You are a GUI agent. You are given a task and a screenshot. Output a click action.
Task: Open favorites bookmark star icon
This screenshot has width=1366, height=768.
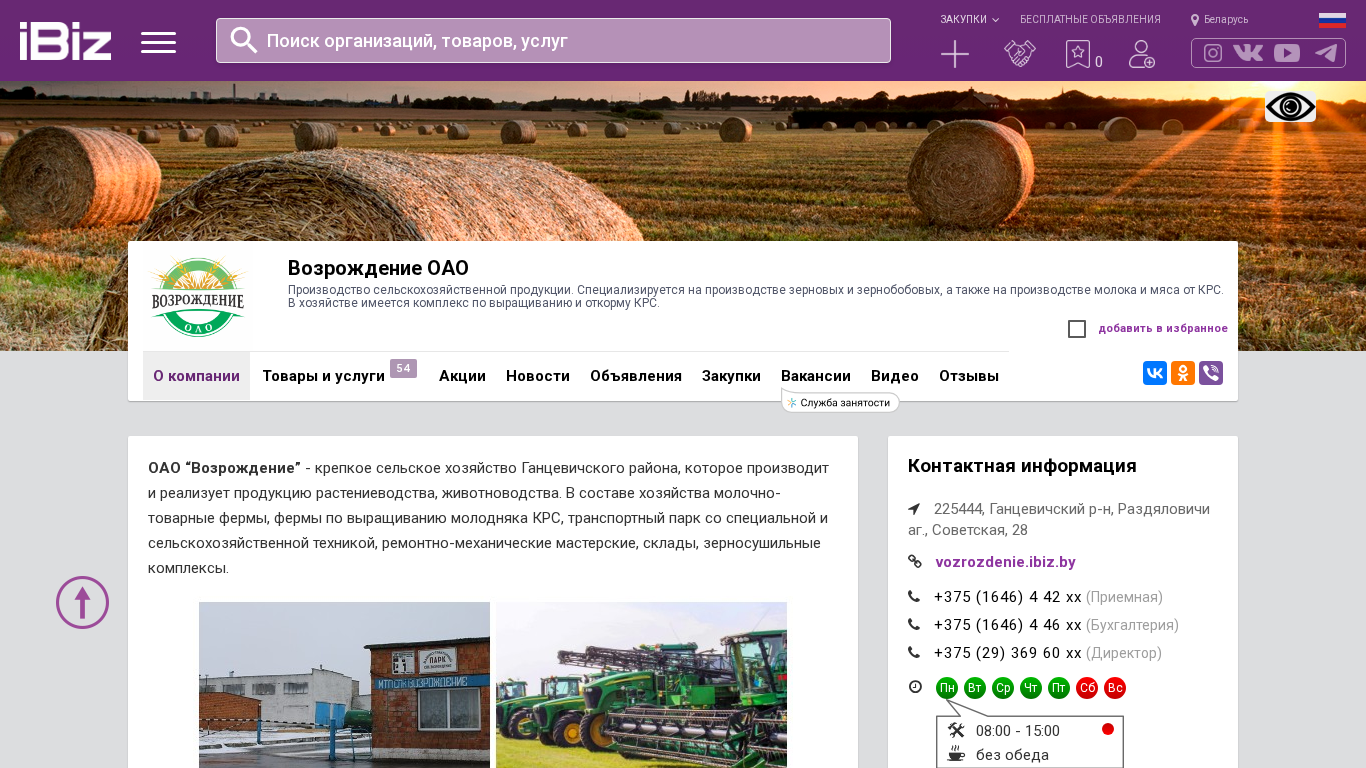pyautogui.click(x=1078, y=54)
